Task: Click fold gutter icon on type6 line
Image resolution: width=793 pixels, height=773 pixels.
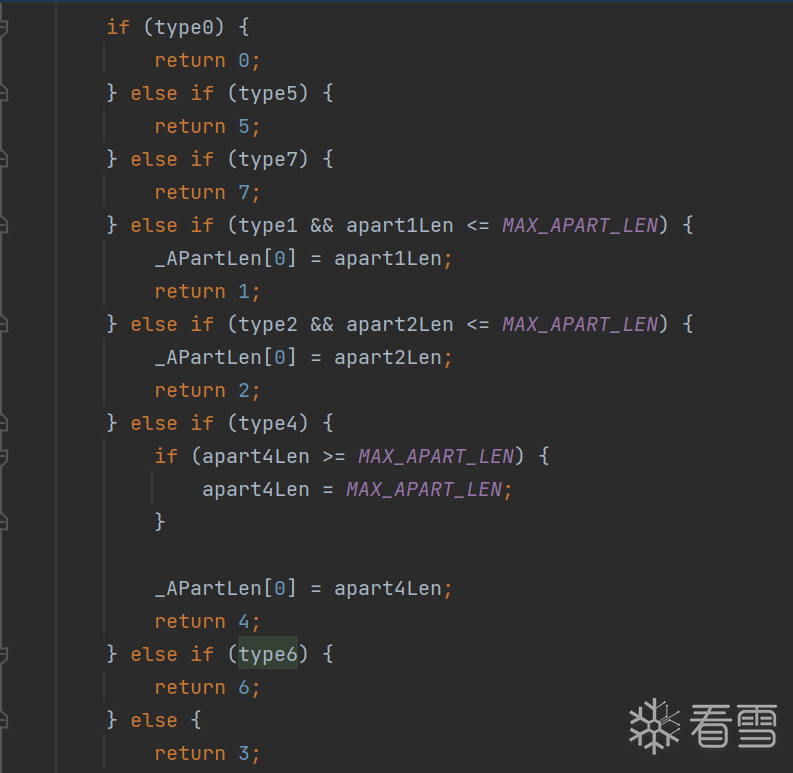Action: tap(3, 655)
